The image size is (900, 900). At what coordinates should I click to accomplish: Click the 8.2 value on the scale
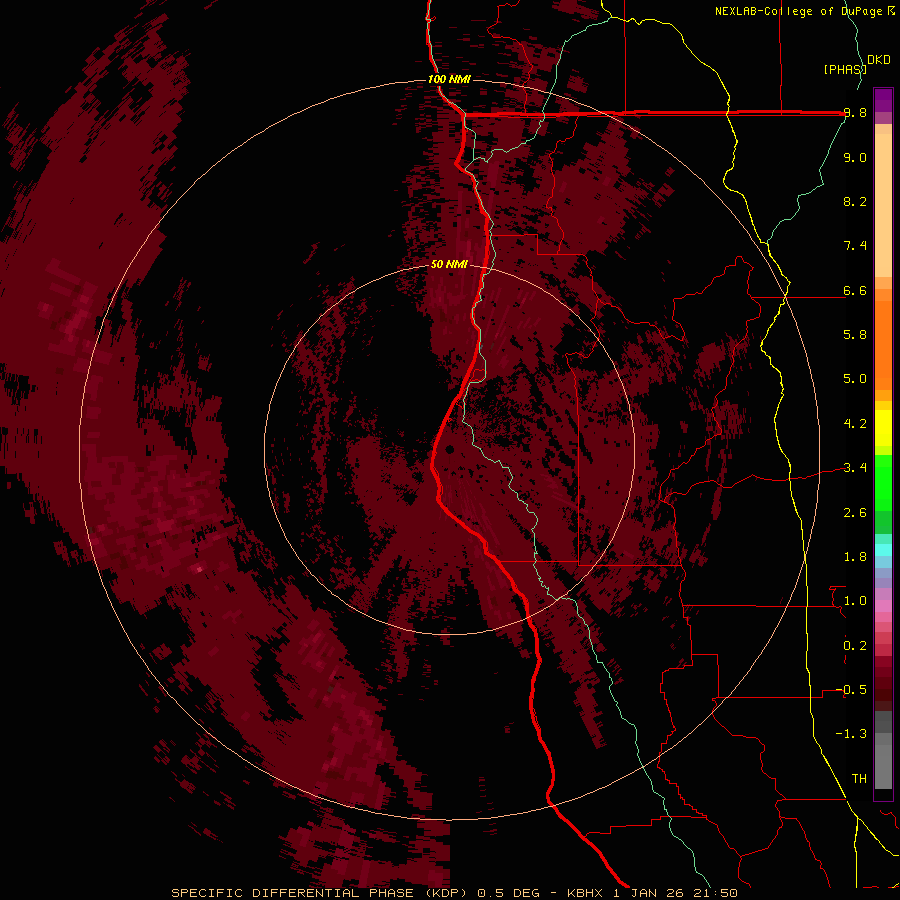[x=855, y=201]
